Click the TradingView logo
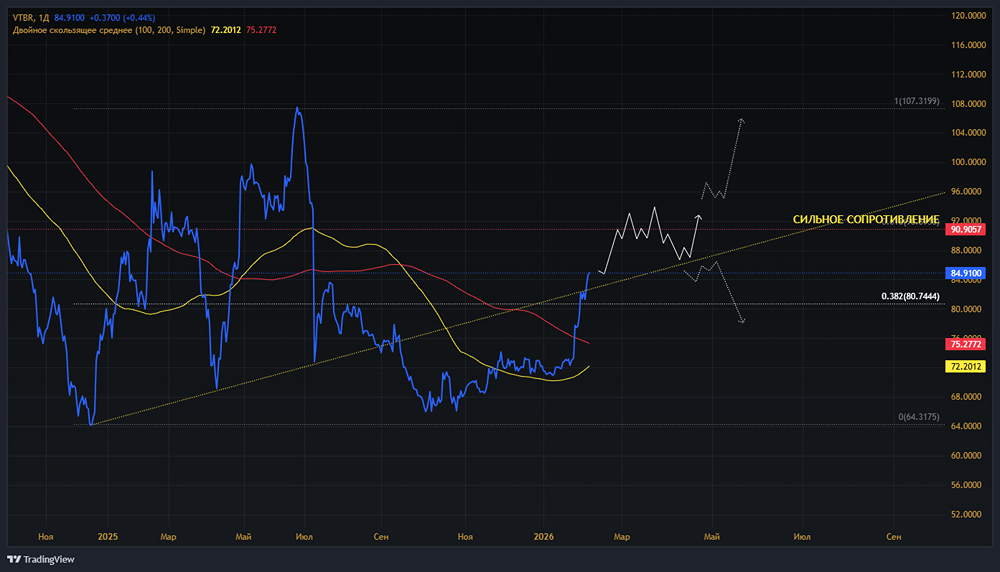The width and height of the screenshot is (1000, 572). click(41, 559)
